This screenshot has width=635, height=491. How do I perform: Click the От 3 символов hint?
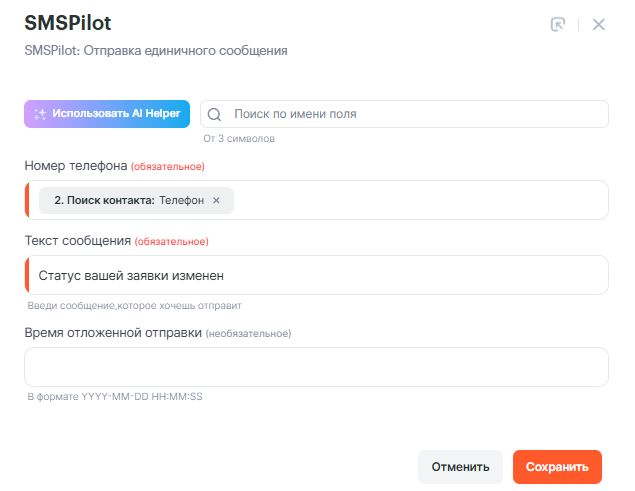[x=239, y=139]
